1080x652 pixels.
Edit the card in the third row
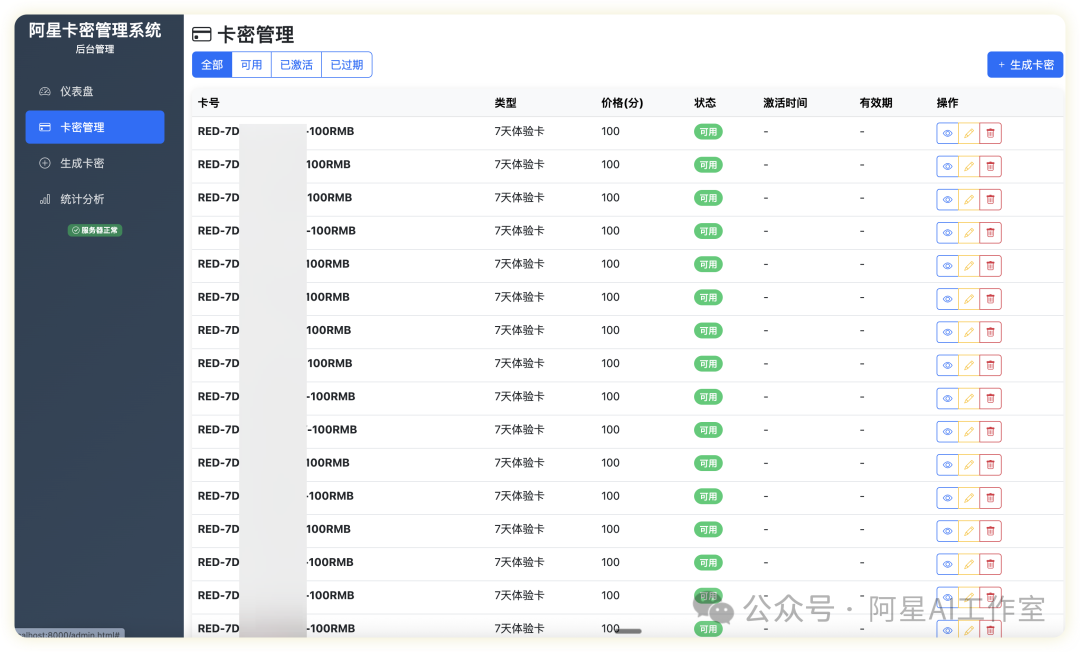pyautogui.click(x=968, y=200)
